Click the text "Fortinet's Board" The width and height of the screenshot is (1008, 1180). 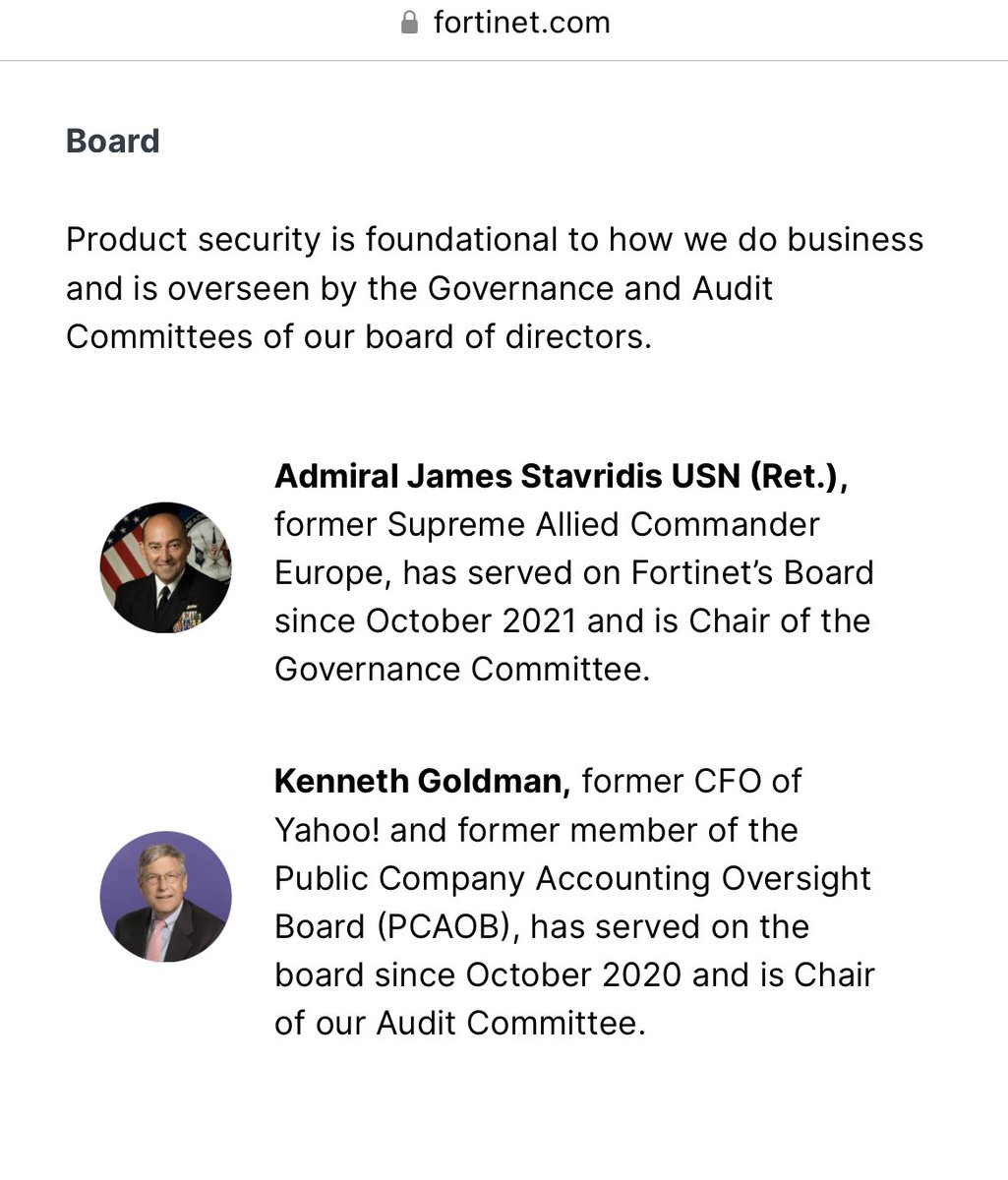pos(752,572)
